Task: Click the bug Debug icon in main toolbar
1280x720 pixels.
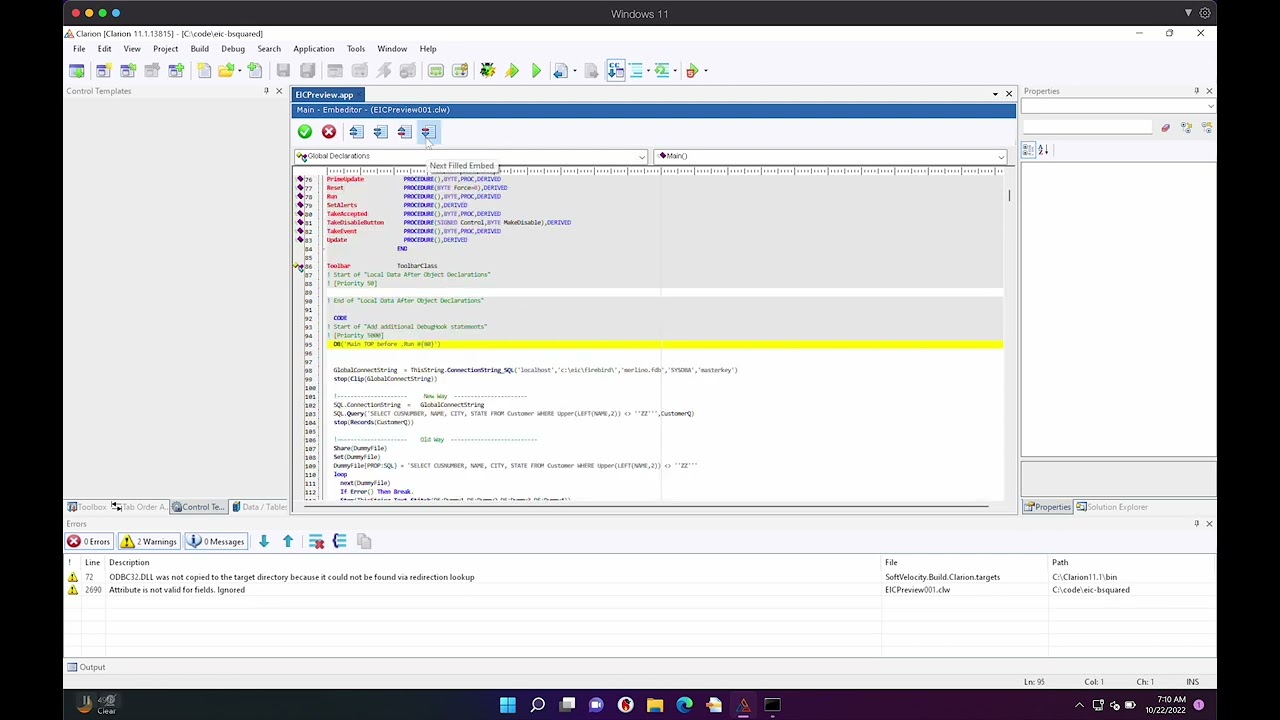Action: pos(487,71)
